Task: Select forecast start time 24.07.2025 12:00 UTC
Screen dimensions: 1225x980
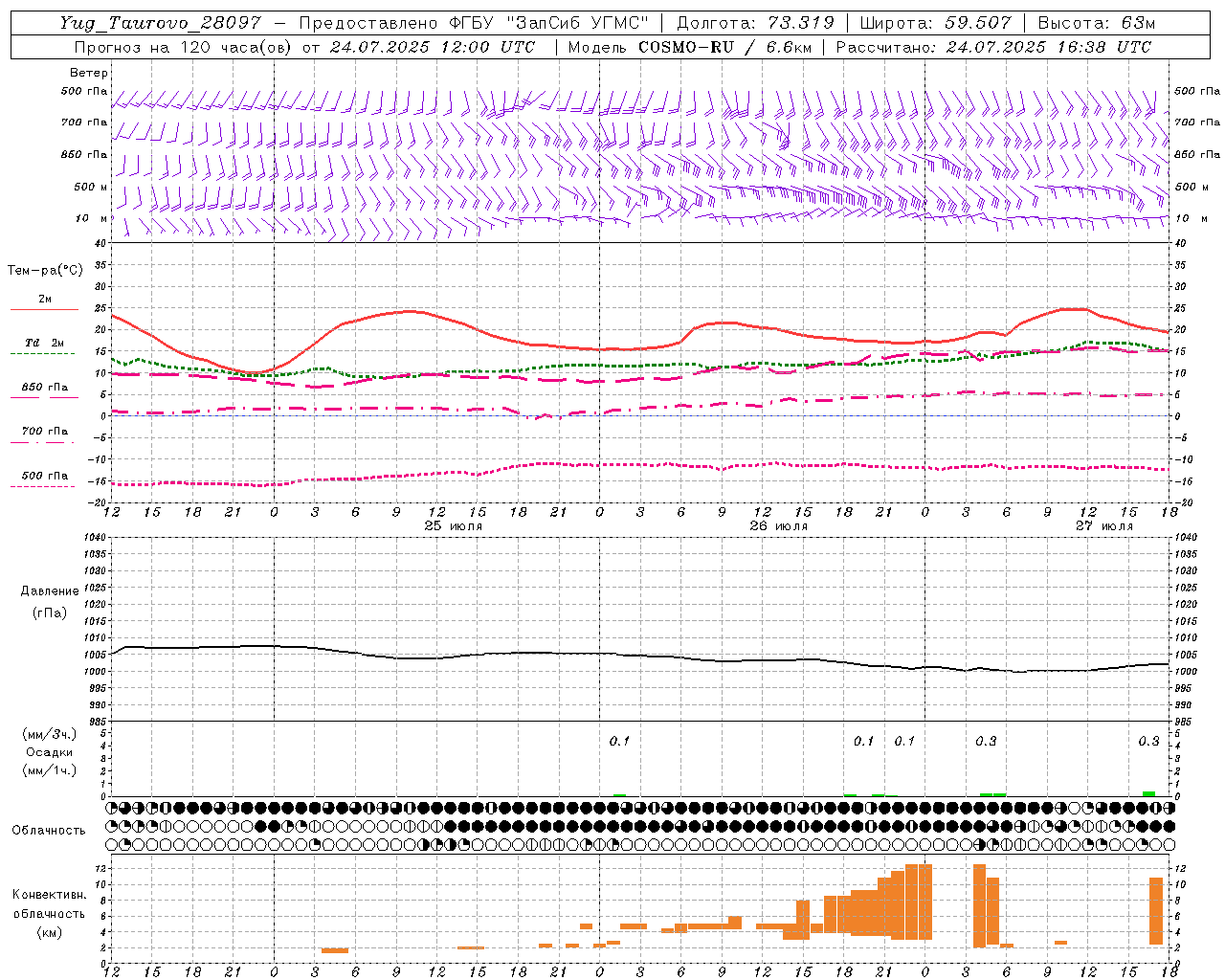Action: (433, 47)
